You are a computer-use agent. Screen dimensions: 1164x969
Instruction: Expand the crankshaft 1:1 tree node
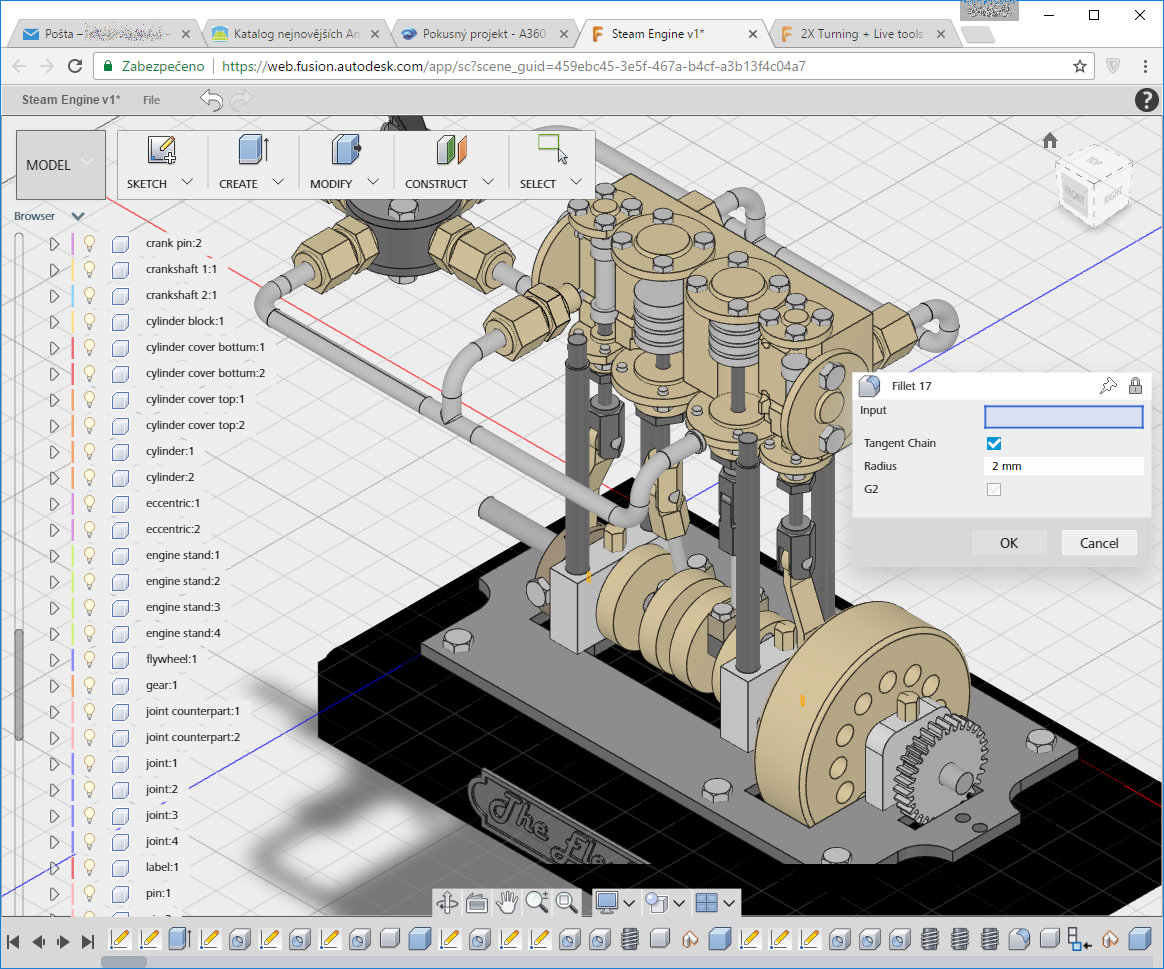pos(54,270)
